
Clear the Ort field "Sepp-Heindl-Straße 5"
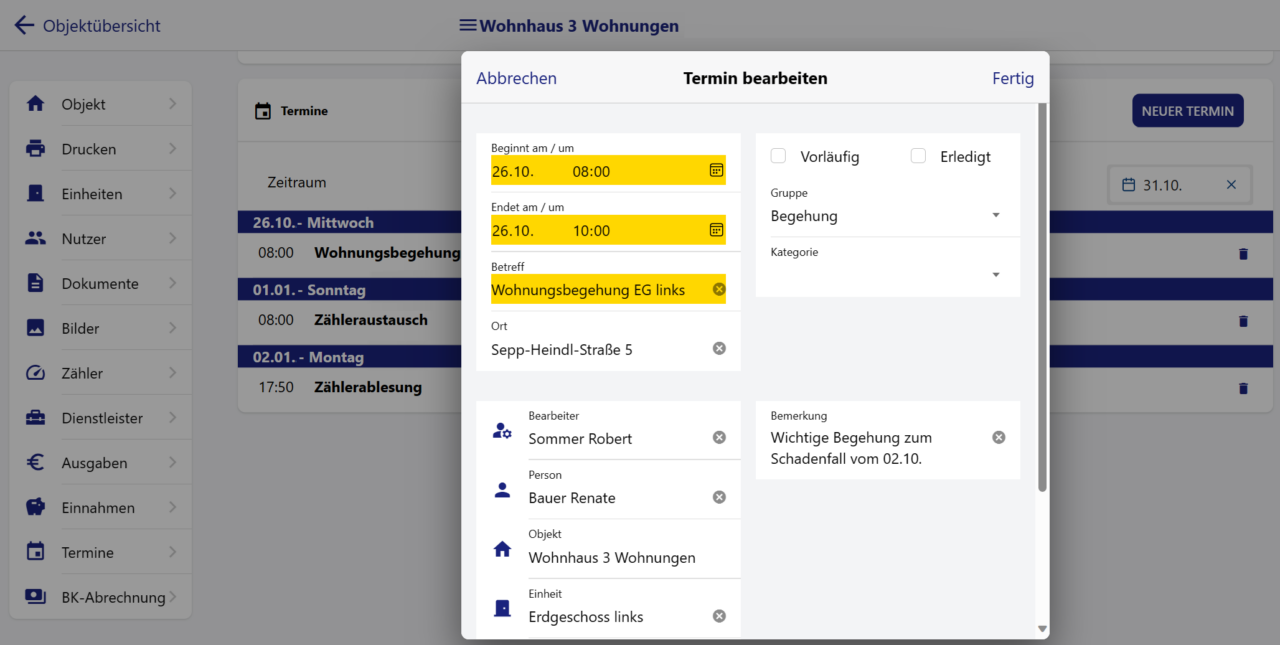(x=718, y=347)
